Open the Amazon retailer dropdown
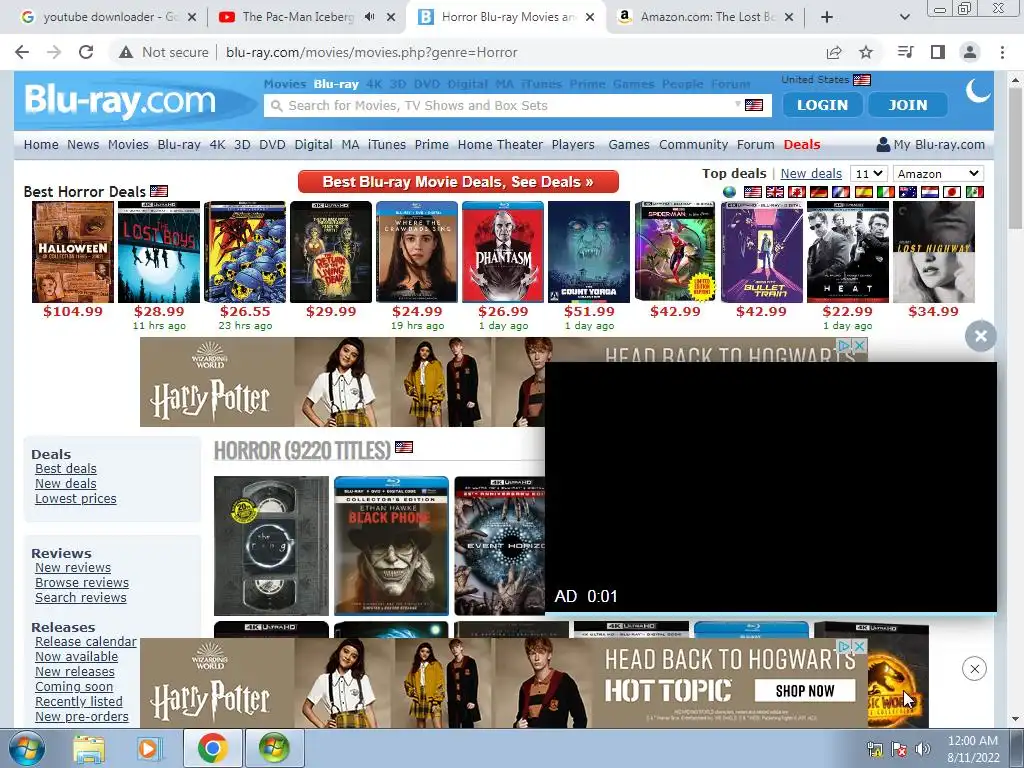Image resolution: width=1024 pixels, height=768 pixels. pyautogui.click(x=937, y=174)
